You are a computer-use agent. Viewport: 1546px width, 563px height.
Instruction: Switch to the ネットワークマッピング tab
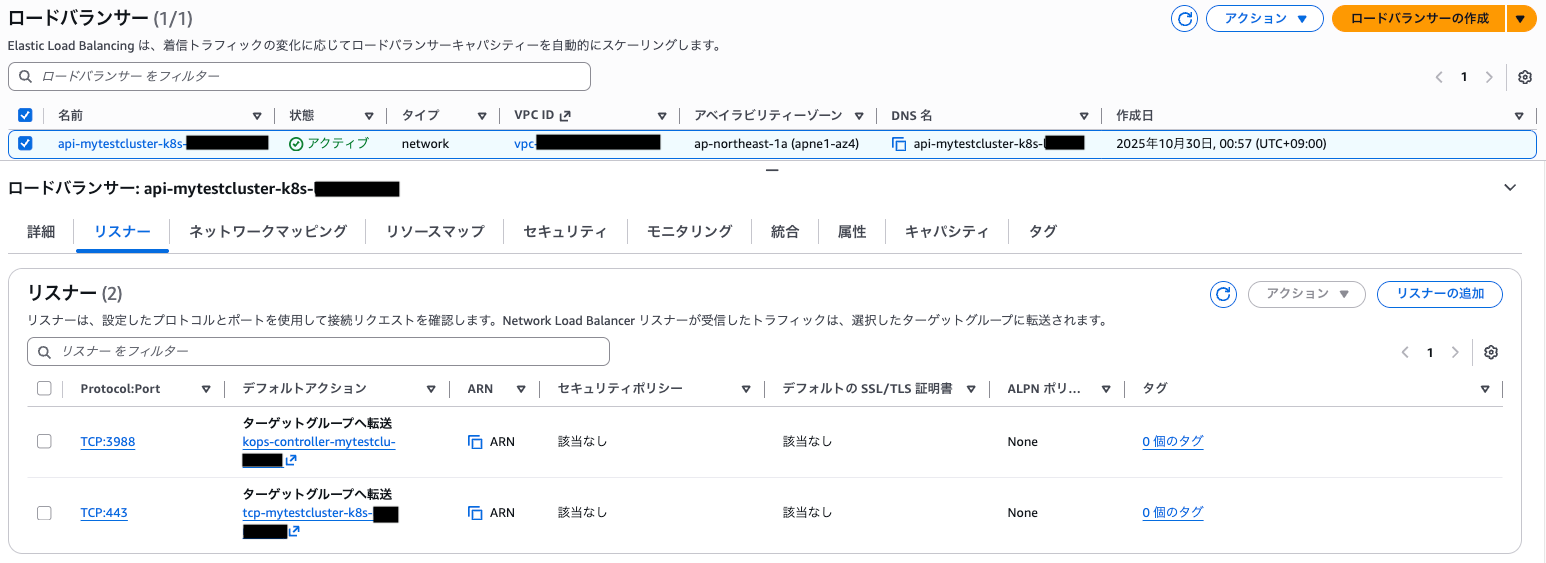coord(268,232)
